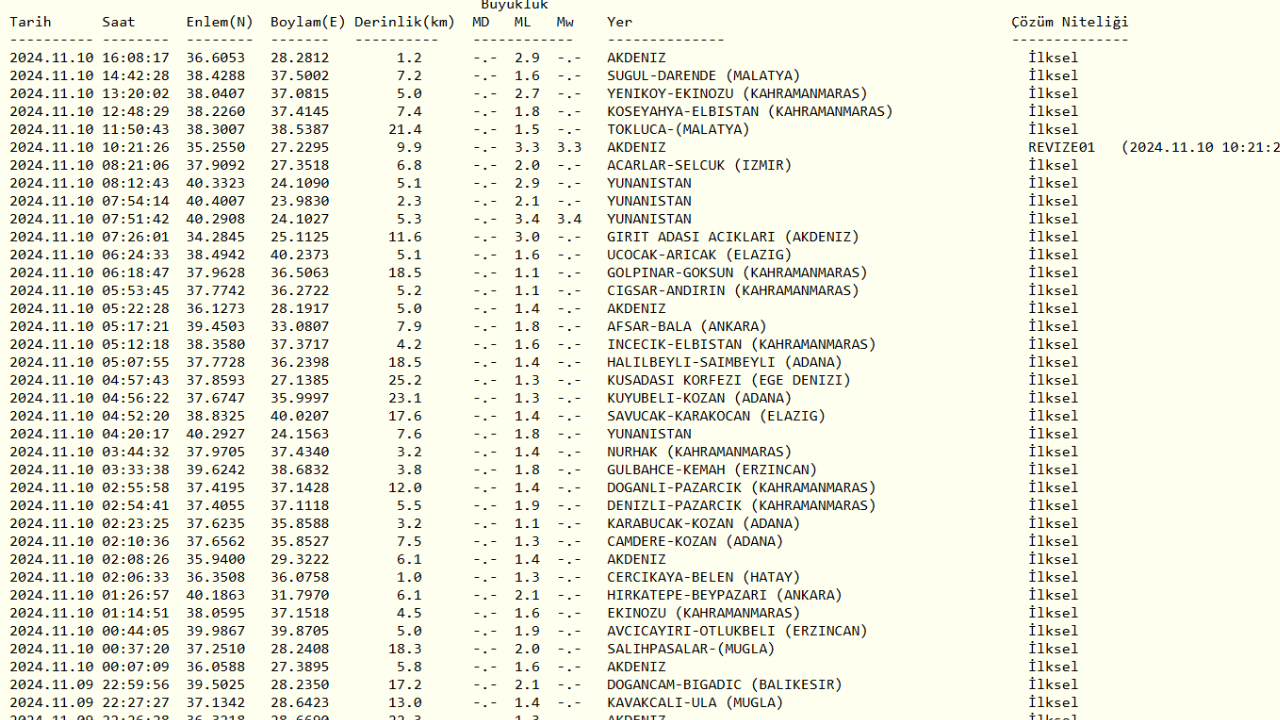
Task: Select the place 'SUGUL-DARENDE (MALATYA)'
Action: point(703,76)
